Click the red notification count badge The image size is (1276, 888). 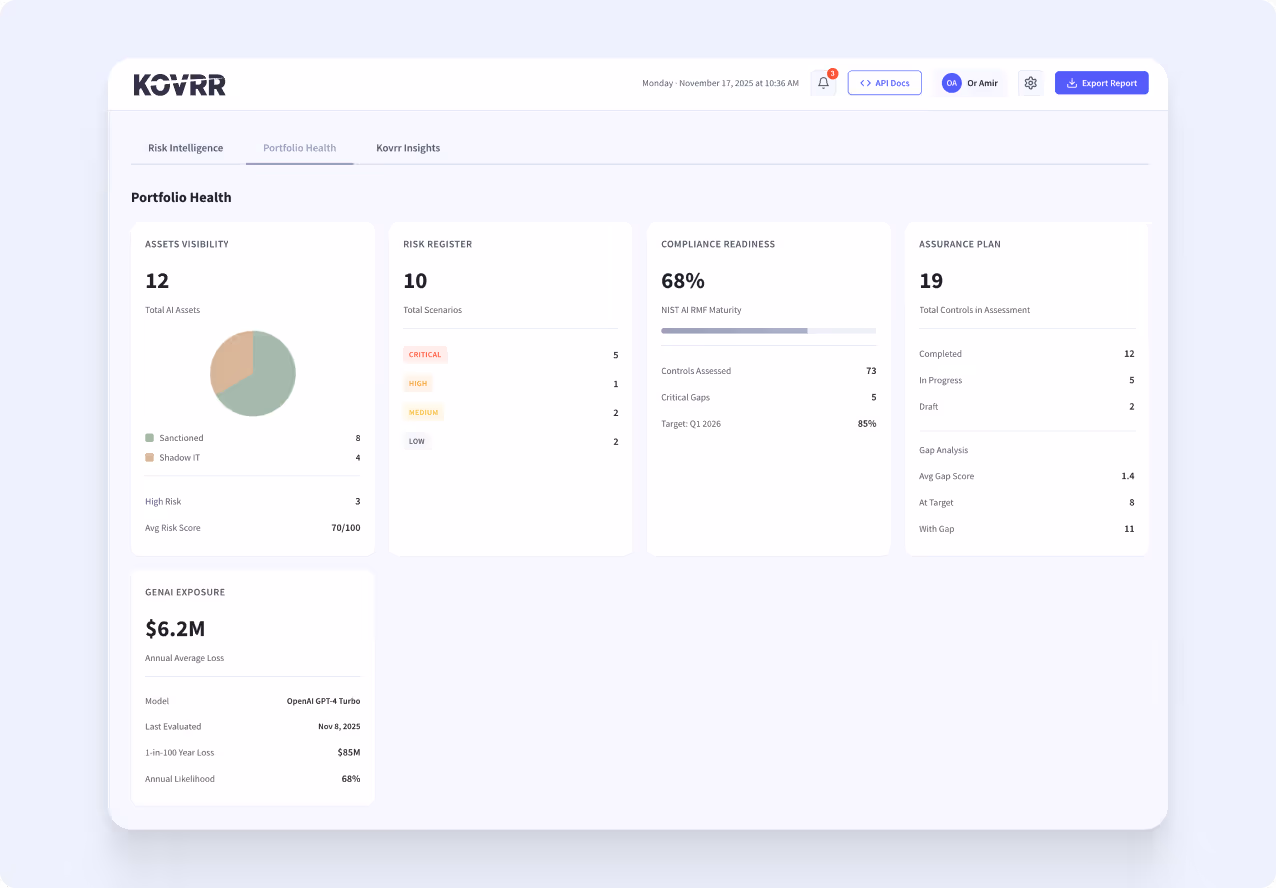[831, 73]
